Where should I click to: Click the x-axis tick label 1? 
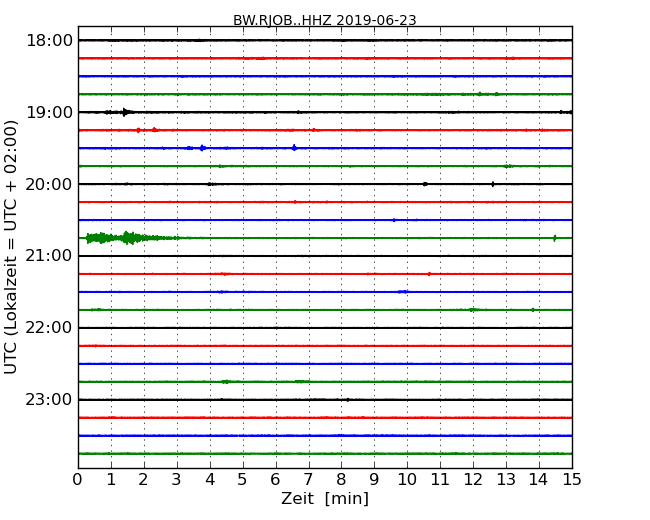point(111,479)
